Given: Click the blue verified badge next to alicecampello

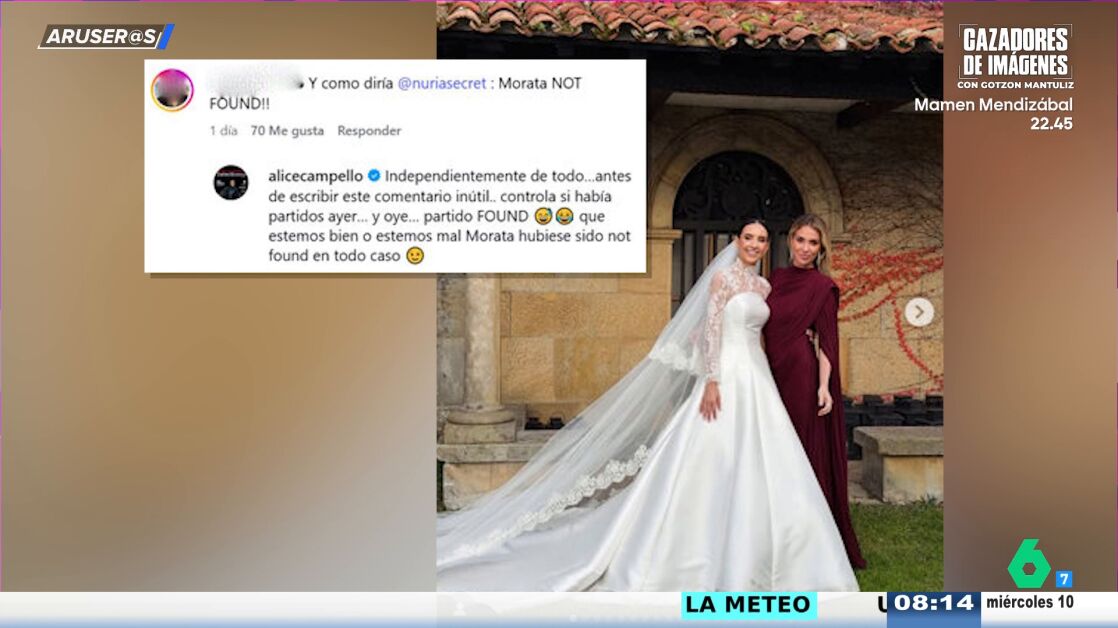Looking at the screenshot, I should tap(374, 175).
